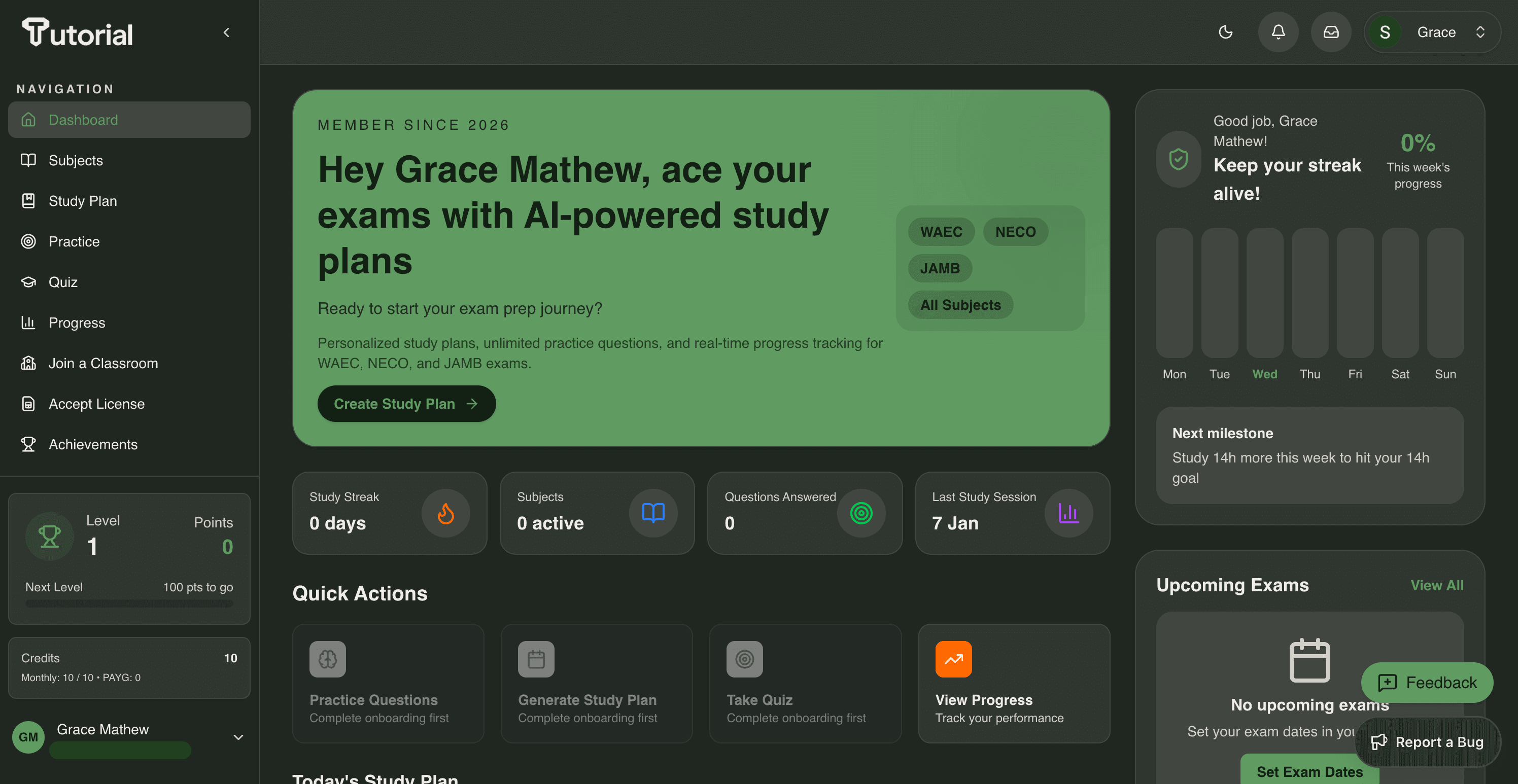Click the Study Streak flame icon
This screenshot has height=784, width=1518.
click(445, 513)
